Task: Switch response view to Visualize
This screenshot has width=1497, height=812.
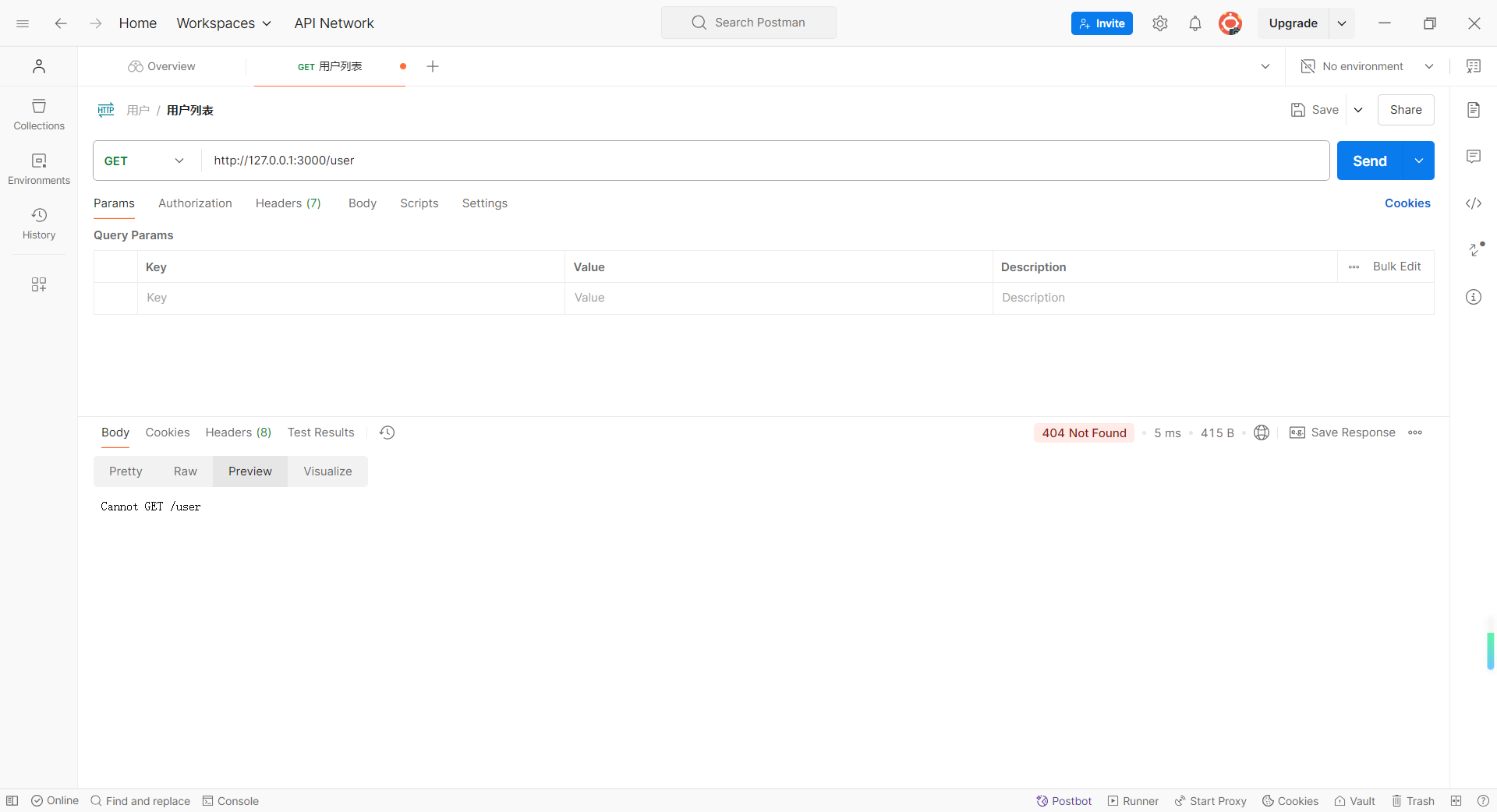Action: (327, 471)
